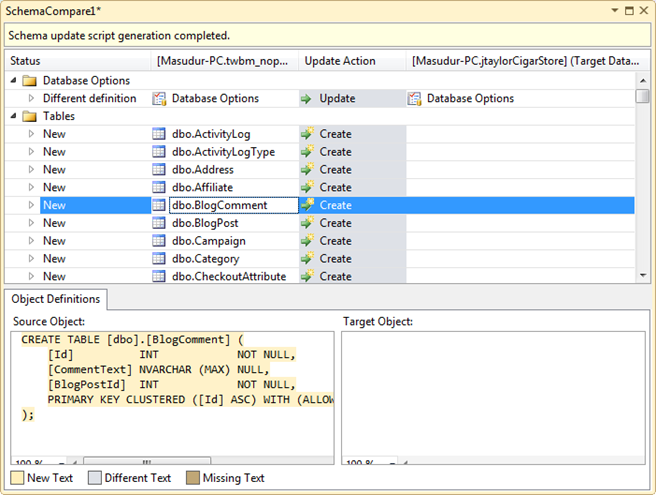Expand the Different definition row

[31, 98]
